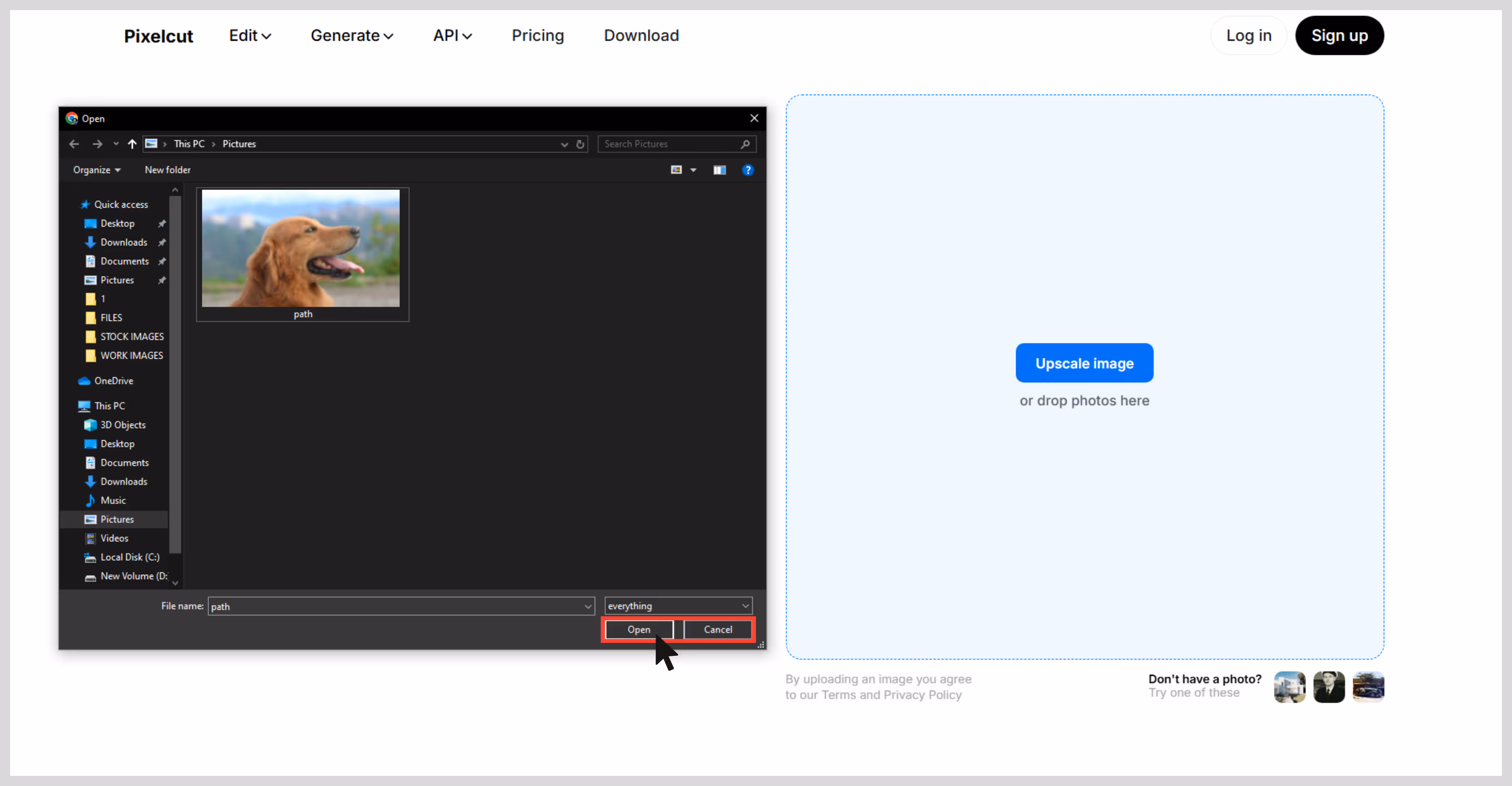Expand the Organize dropdown

pos(97,170)
